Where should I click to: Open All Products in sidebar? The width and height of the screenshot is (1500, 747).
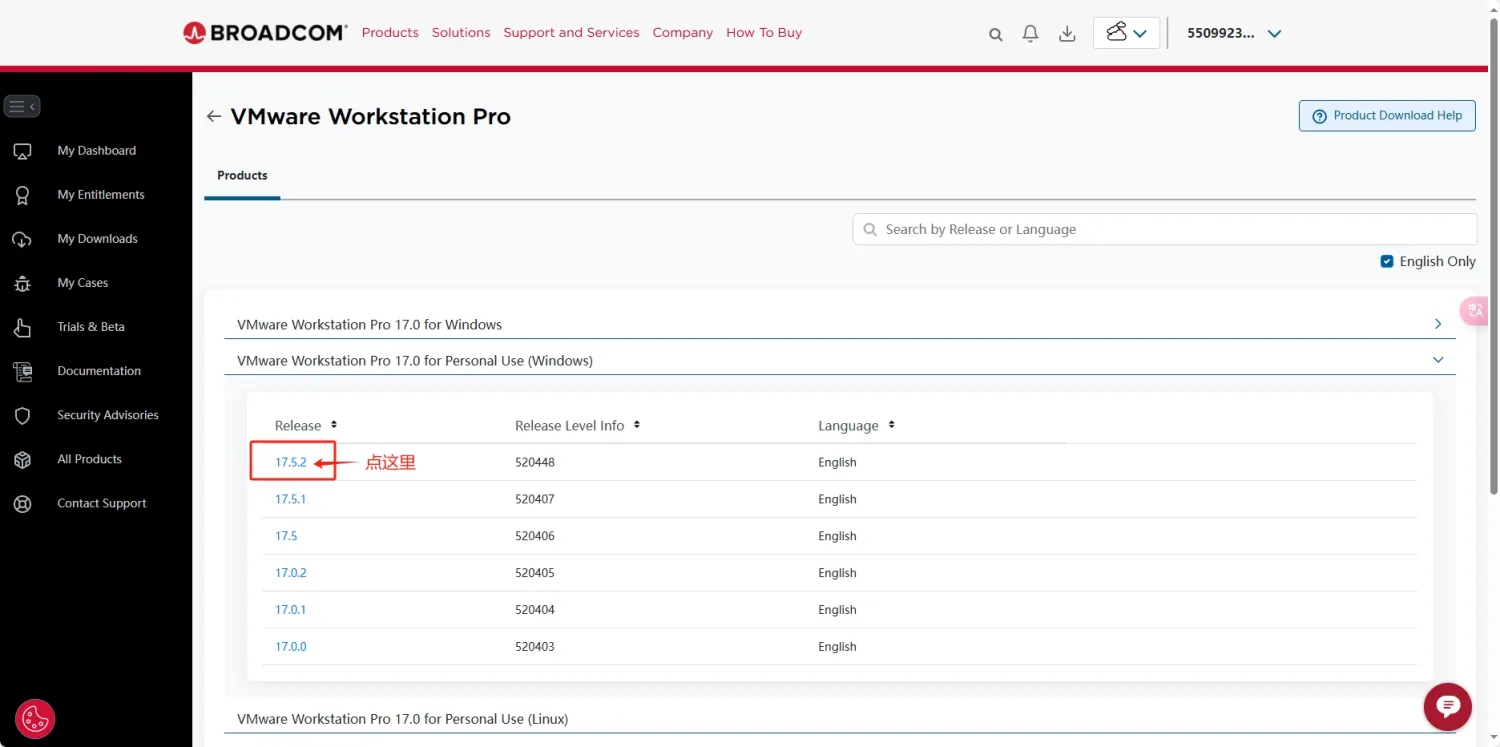[90, 459]
